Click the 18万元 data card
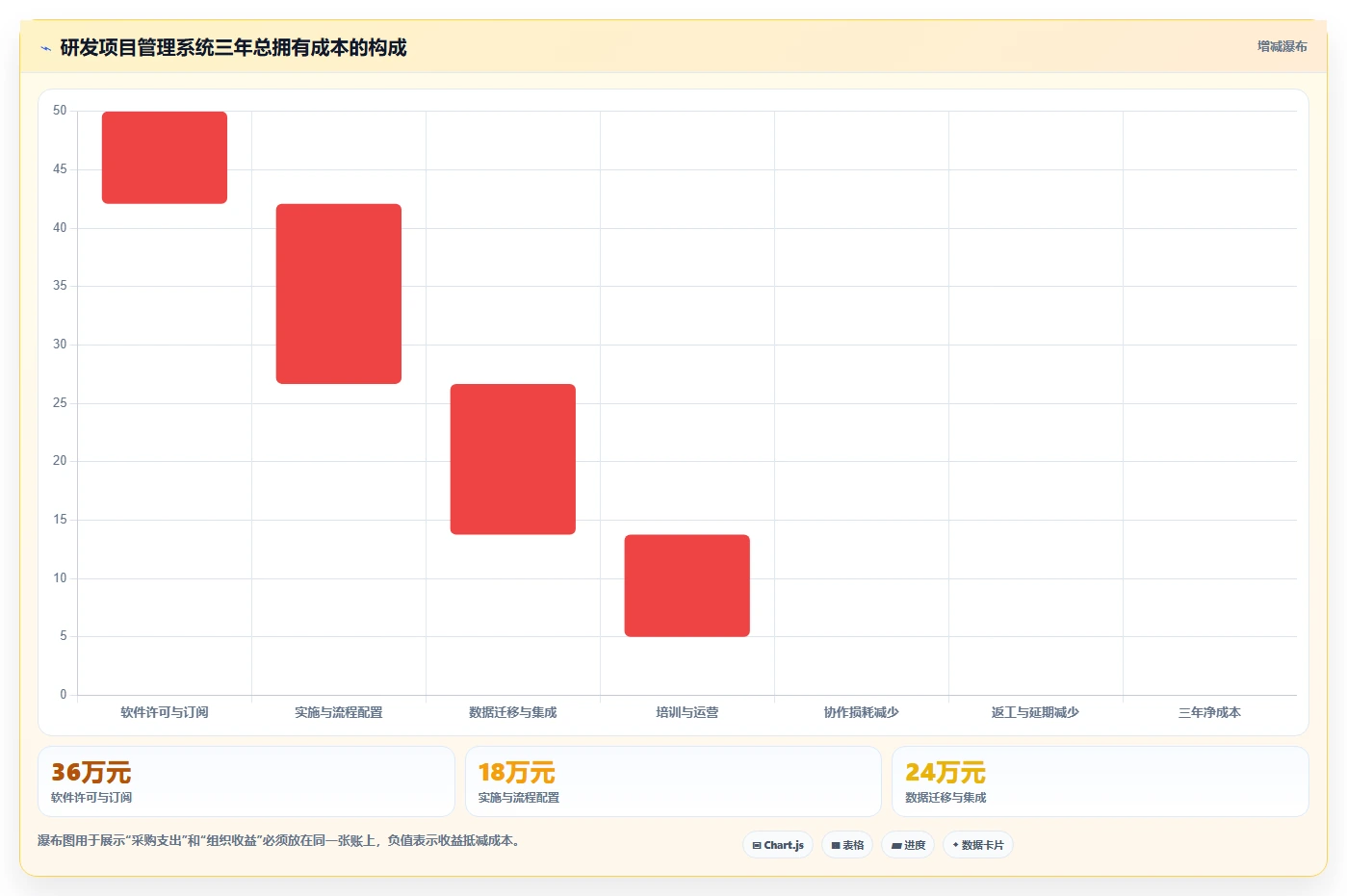 point(673,781)
